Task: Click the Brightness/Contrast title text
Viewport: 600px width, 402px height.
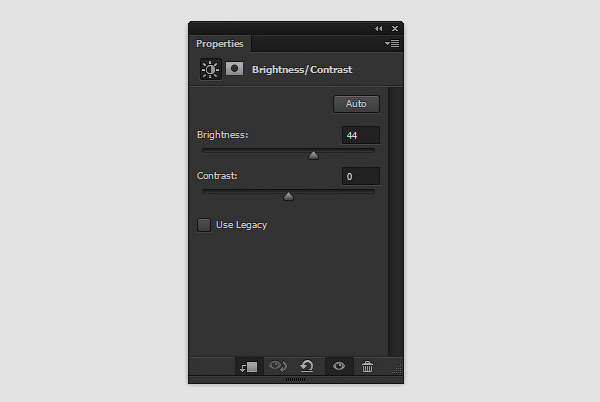Action: (302, 70)
